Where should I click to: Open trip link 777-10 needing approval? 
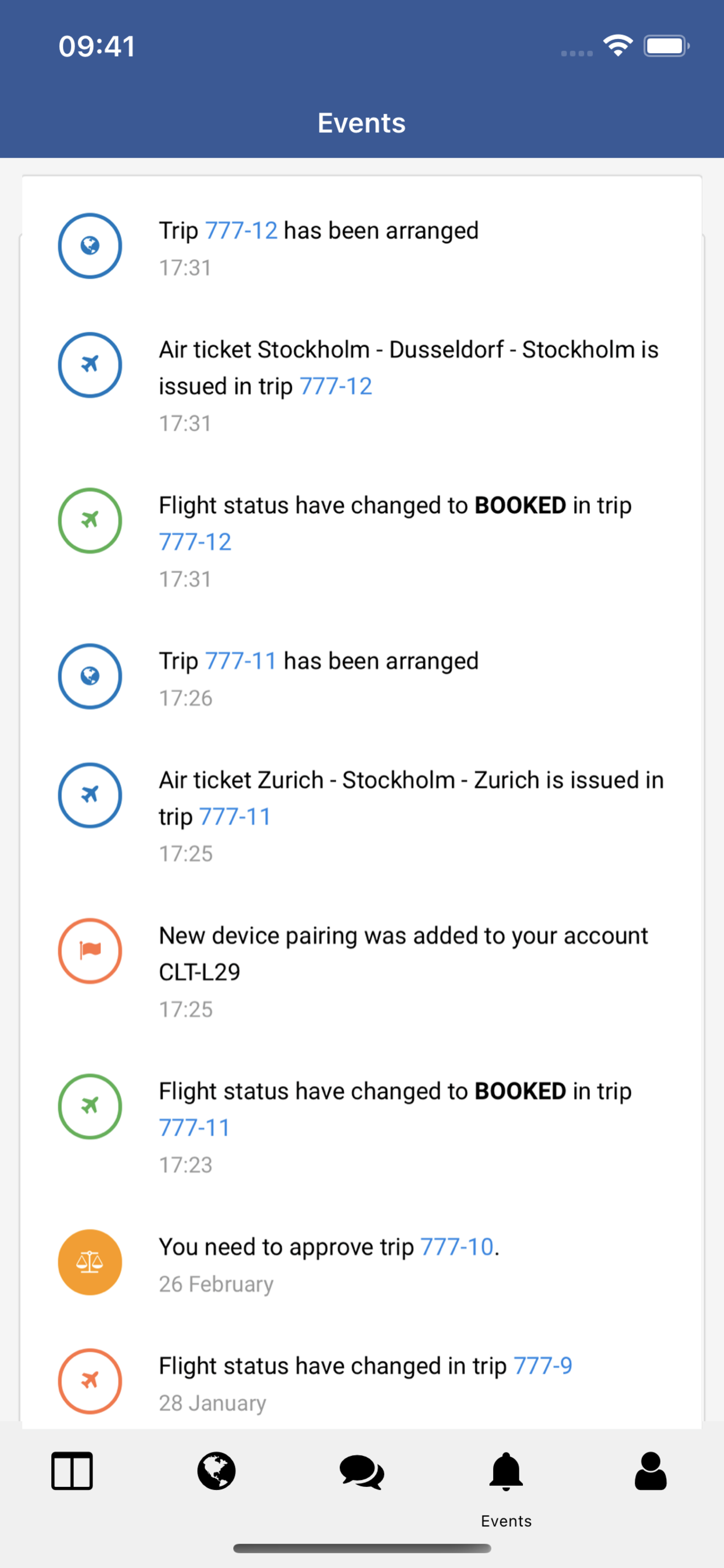coord(457,1247)
